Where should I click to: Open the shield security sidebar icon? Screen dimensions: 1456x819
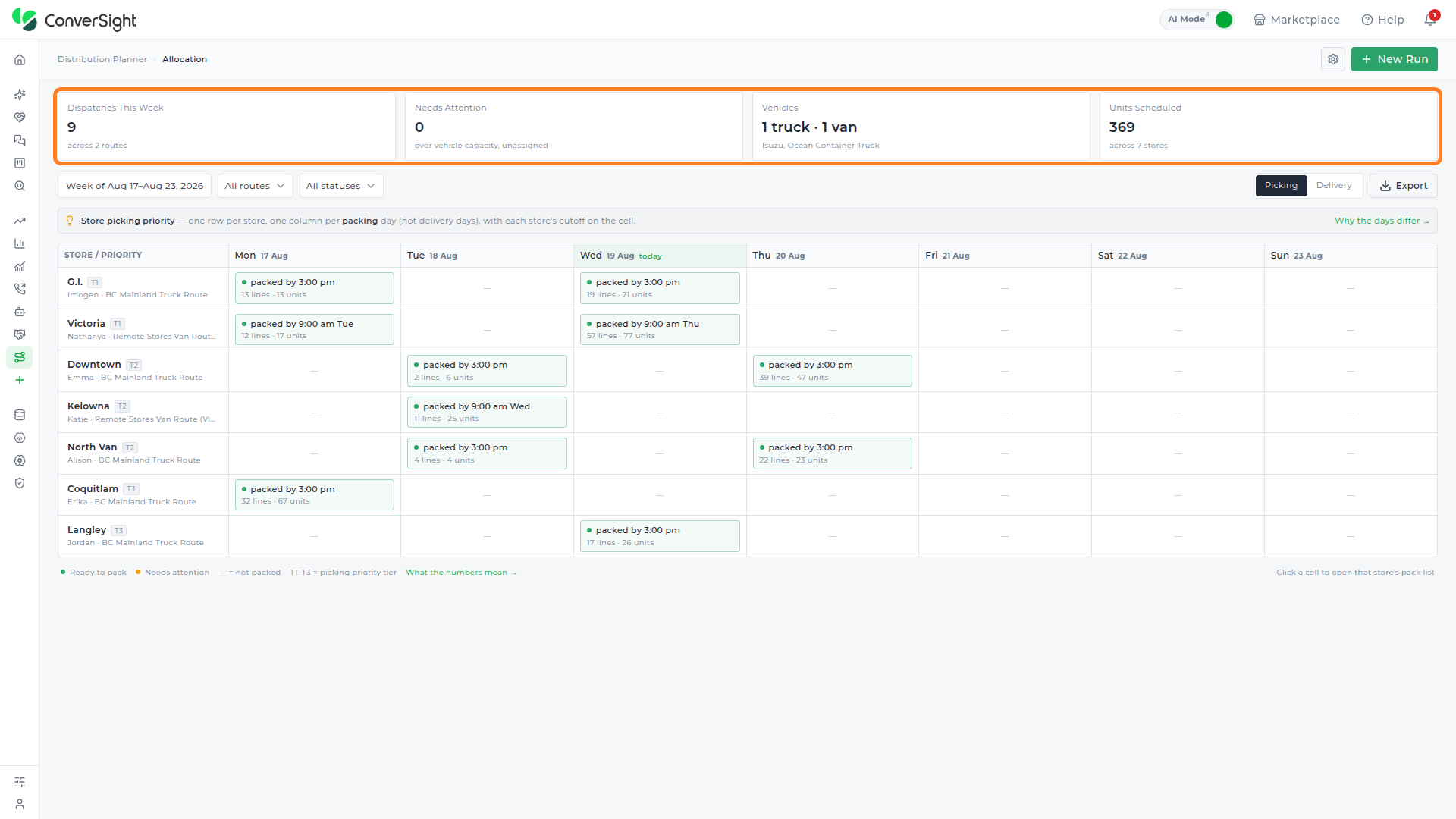(20, 483)
